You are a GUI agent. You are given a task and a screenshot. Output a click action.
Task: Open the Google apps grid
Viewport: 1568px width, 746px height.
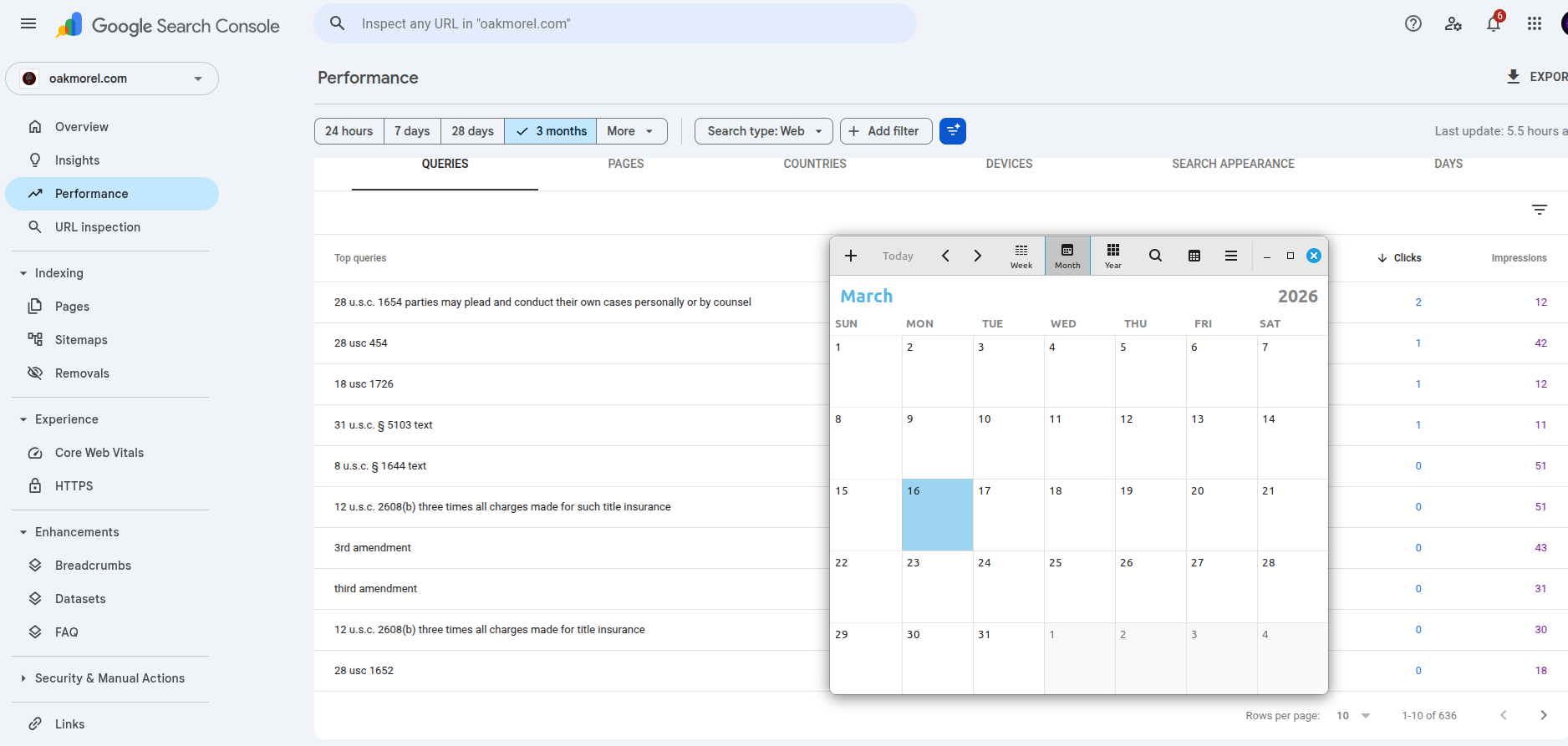pos(1534,24)
